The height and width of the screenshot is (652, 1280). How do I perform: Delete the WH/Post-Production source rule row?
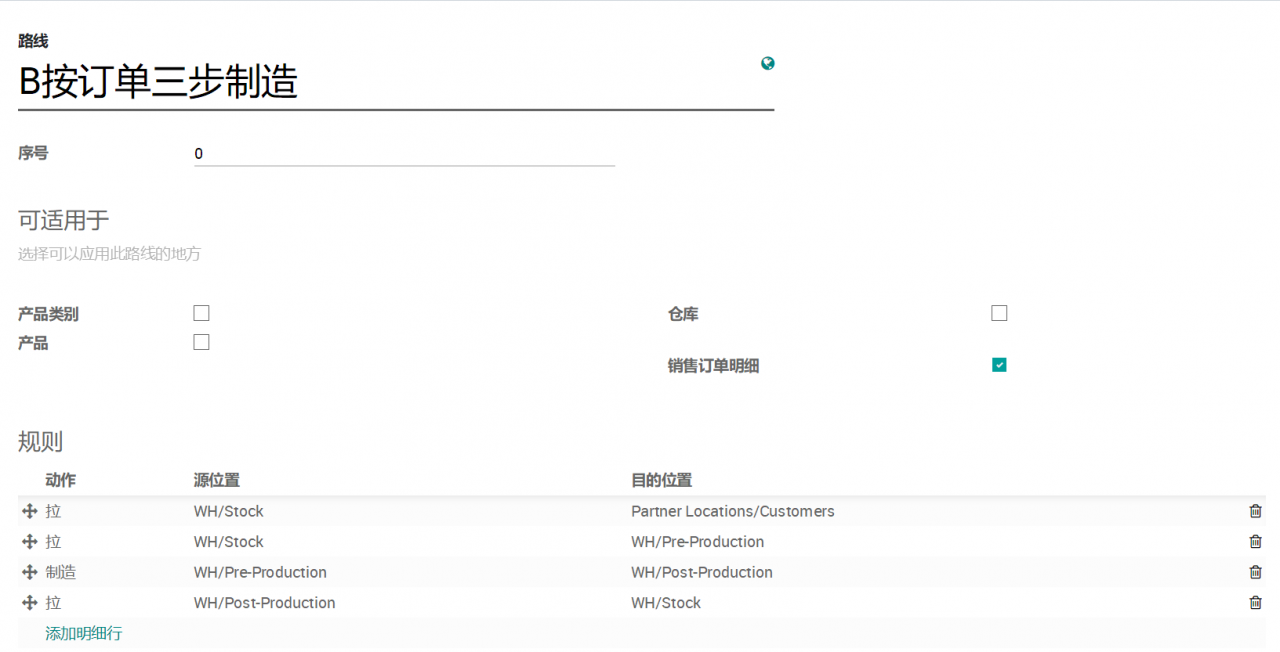click(x=1255, y=603)
